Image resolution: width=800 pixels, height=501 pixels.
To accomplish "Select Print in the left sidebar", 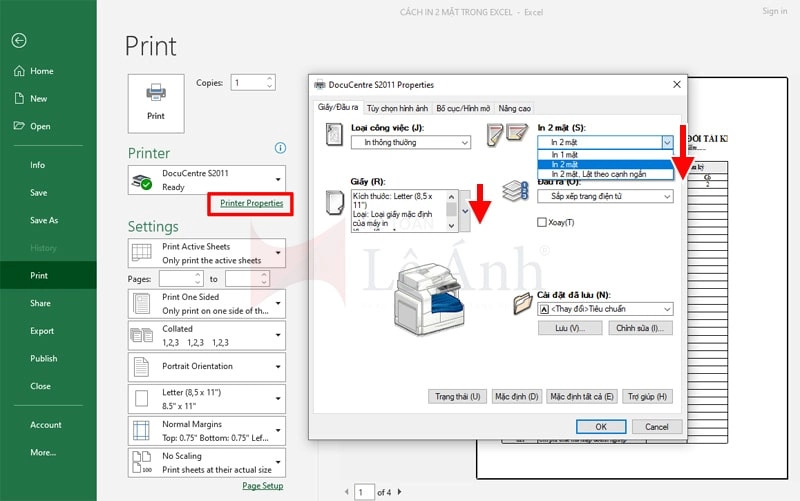I will coord(48,275).
